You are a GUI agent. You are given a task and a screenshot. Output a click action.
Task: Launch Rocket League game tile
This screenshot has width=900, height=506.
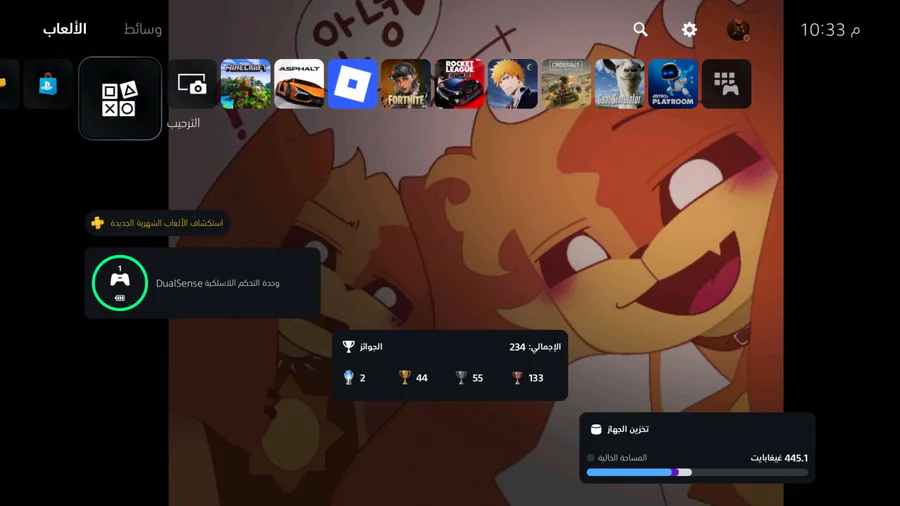click(x=459, y=84)
